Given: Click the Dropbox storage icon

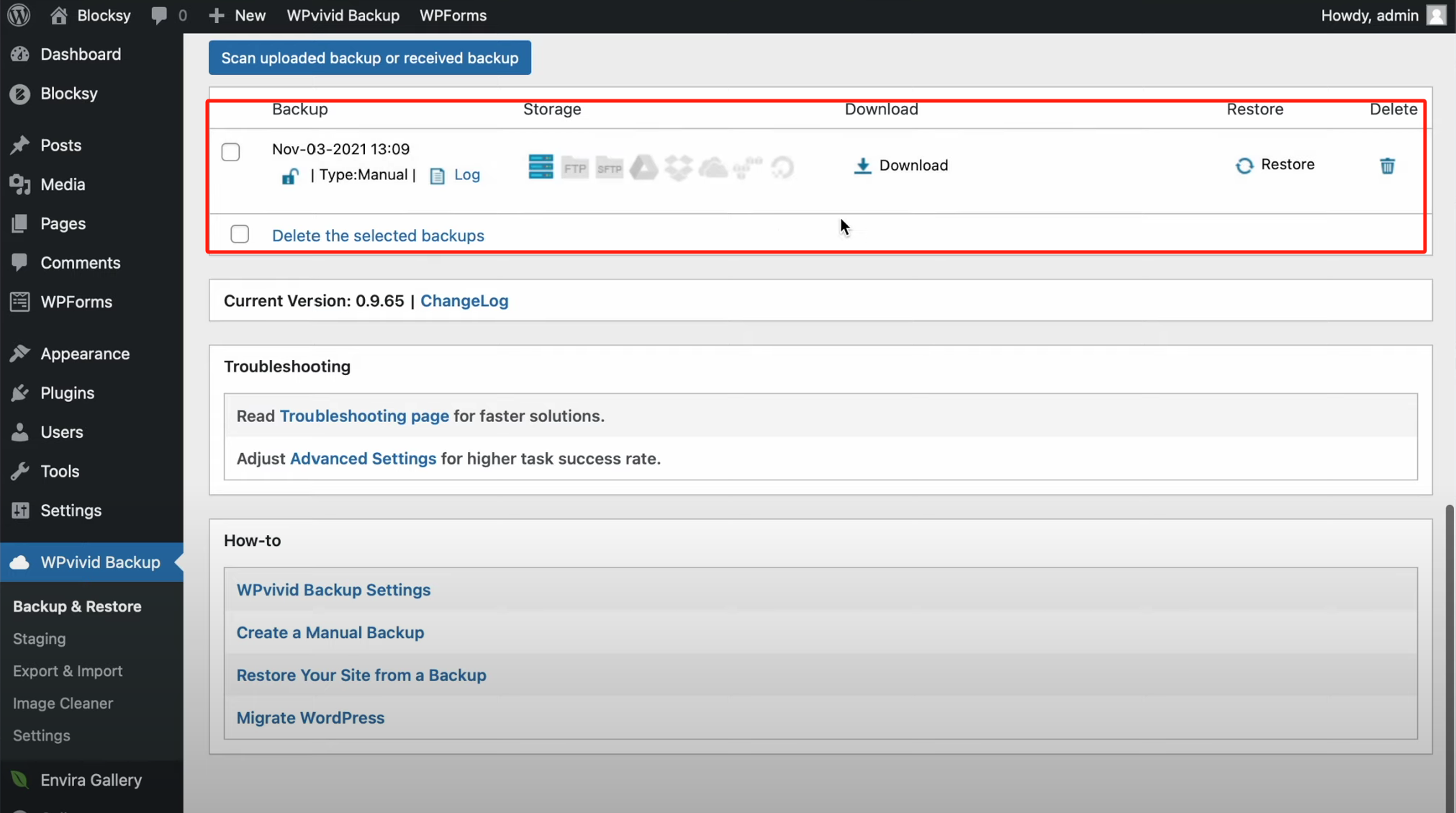Looking at the screenshot, I should (x=678, y=168).
